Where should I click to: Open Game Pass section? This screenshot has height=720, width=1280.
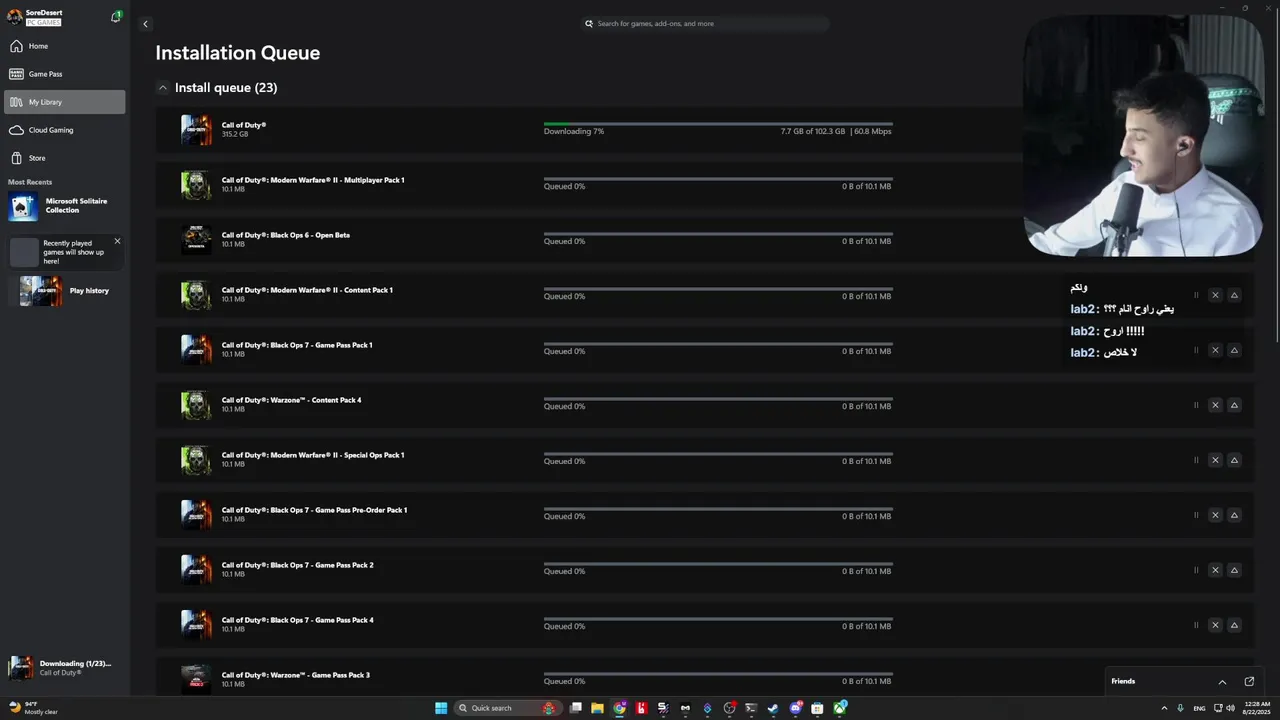64,74
